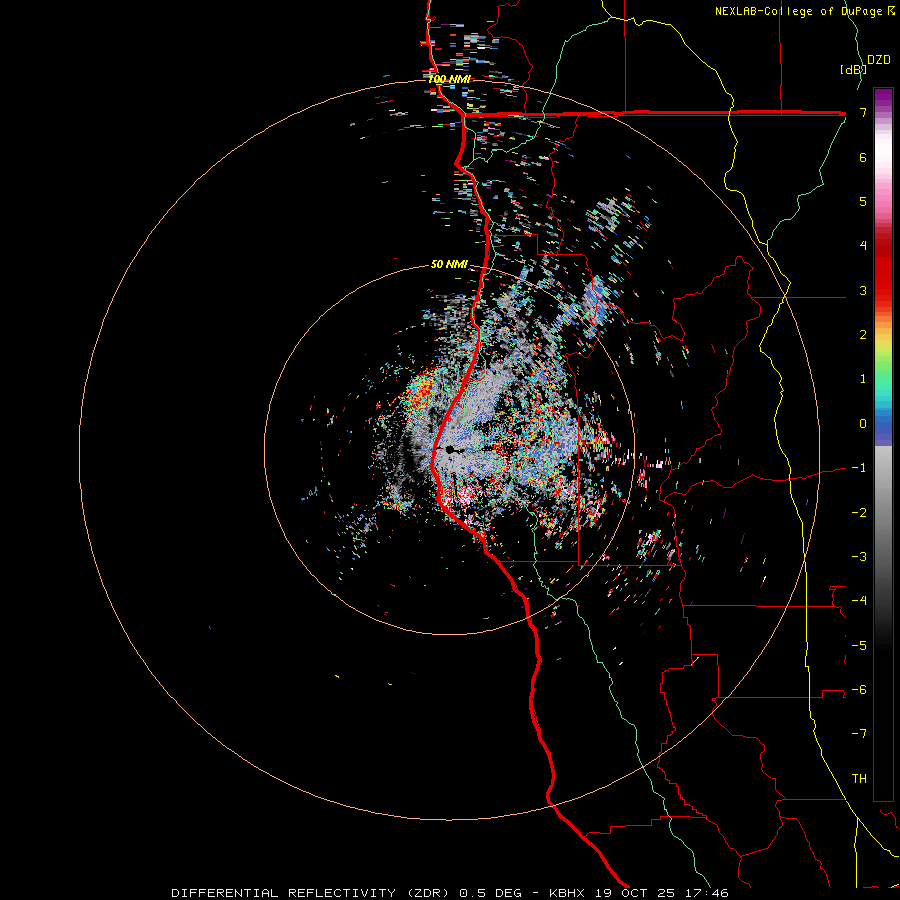Click the color scale value 0
Screen dimensions: 900x900
(x=863, y=424)
